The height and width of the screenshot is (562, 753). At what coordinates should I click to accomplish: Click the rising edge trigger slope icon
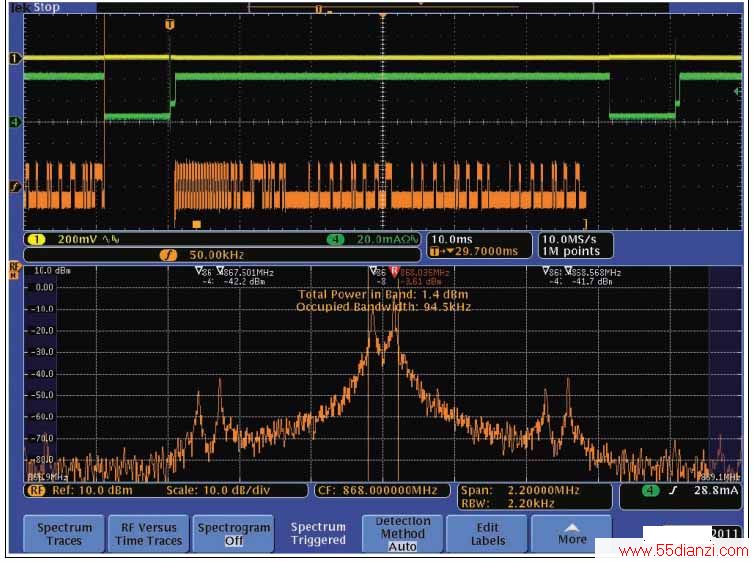tap(673, 490)
